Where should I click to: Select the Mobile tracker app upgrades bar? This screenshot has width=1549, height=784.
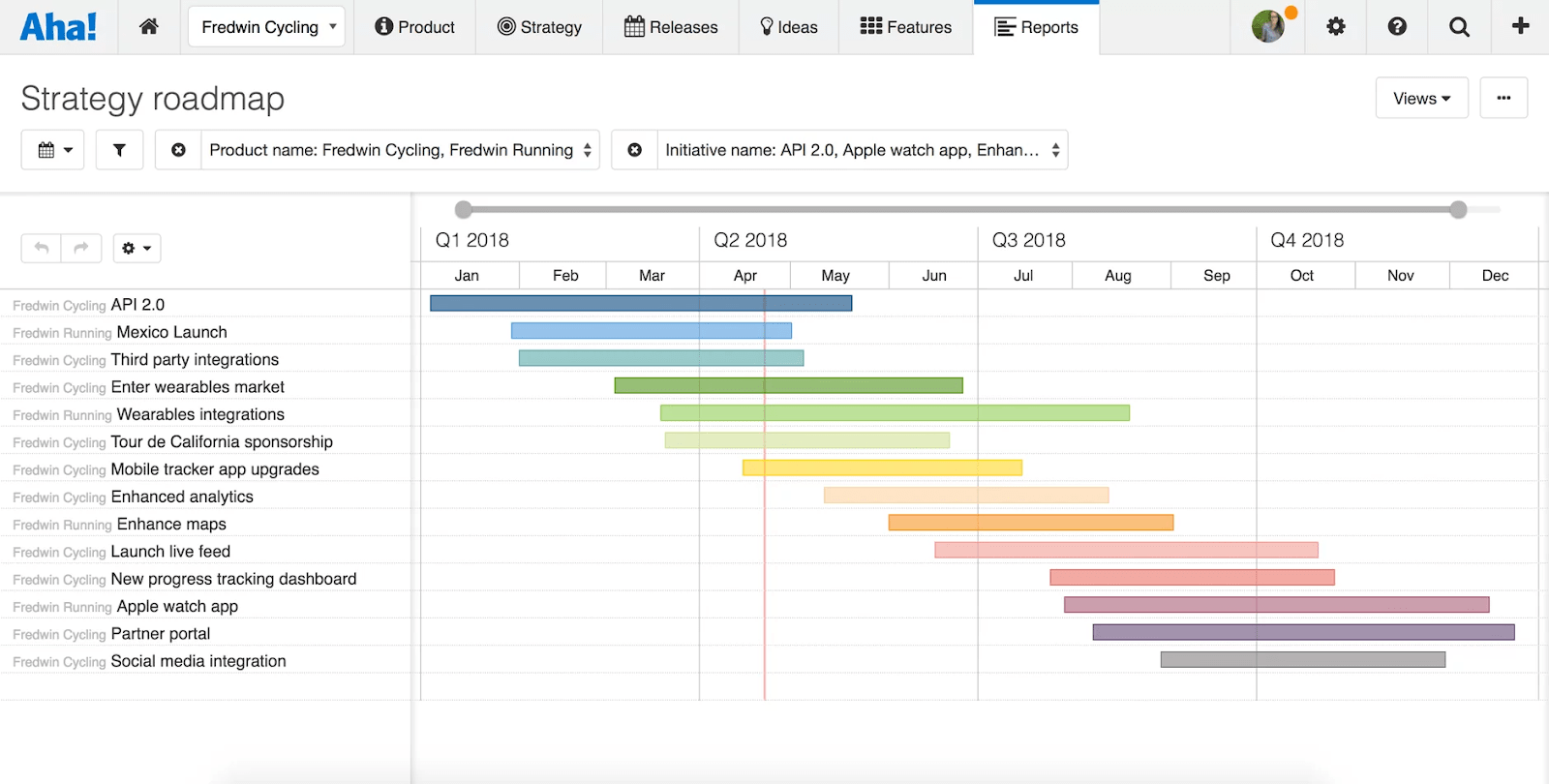point(882,467)
